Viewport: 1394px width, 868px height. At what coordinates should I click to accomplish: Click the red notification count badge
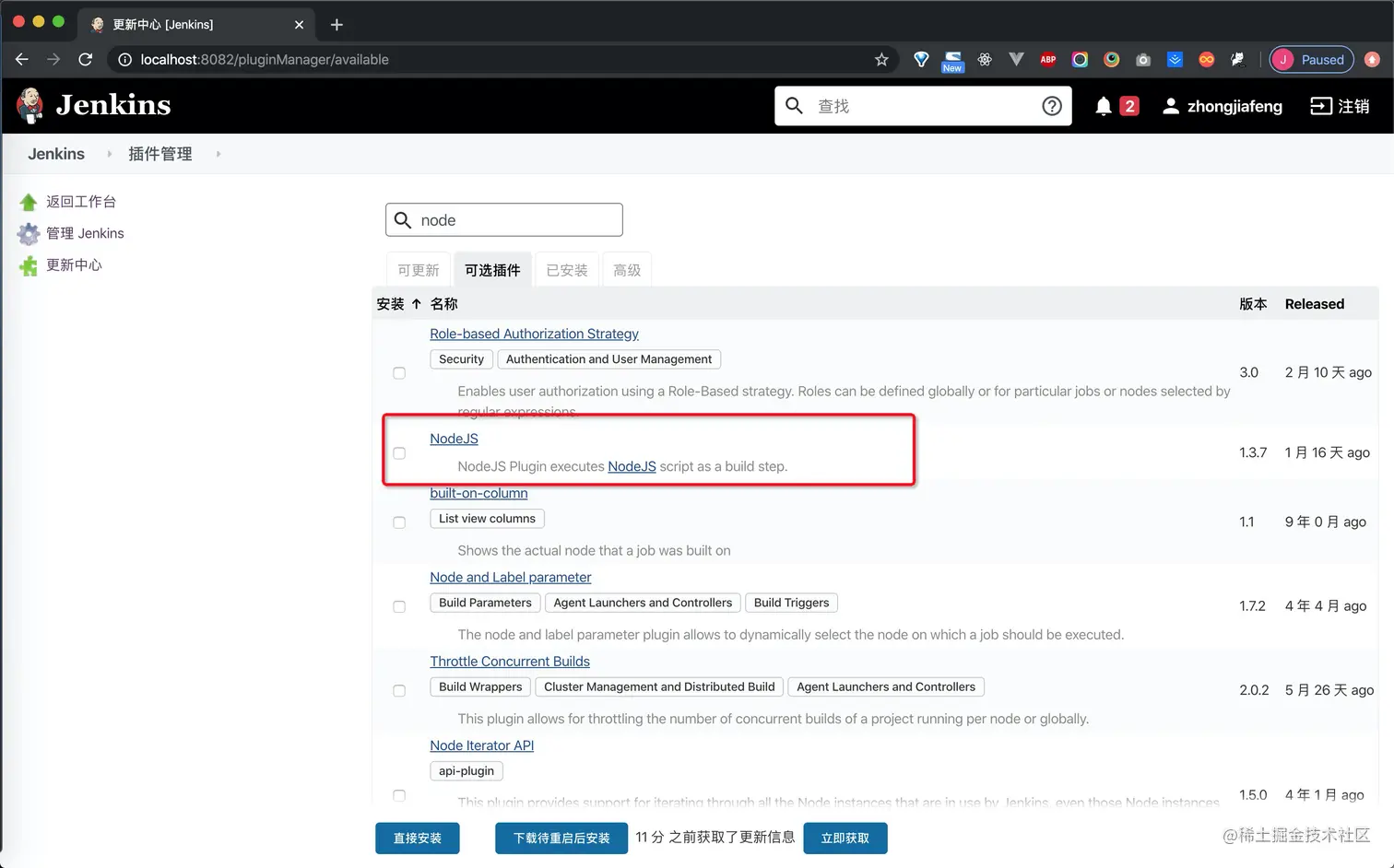[1129, 106]
